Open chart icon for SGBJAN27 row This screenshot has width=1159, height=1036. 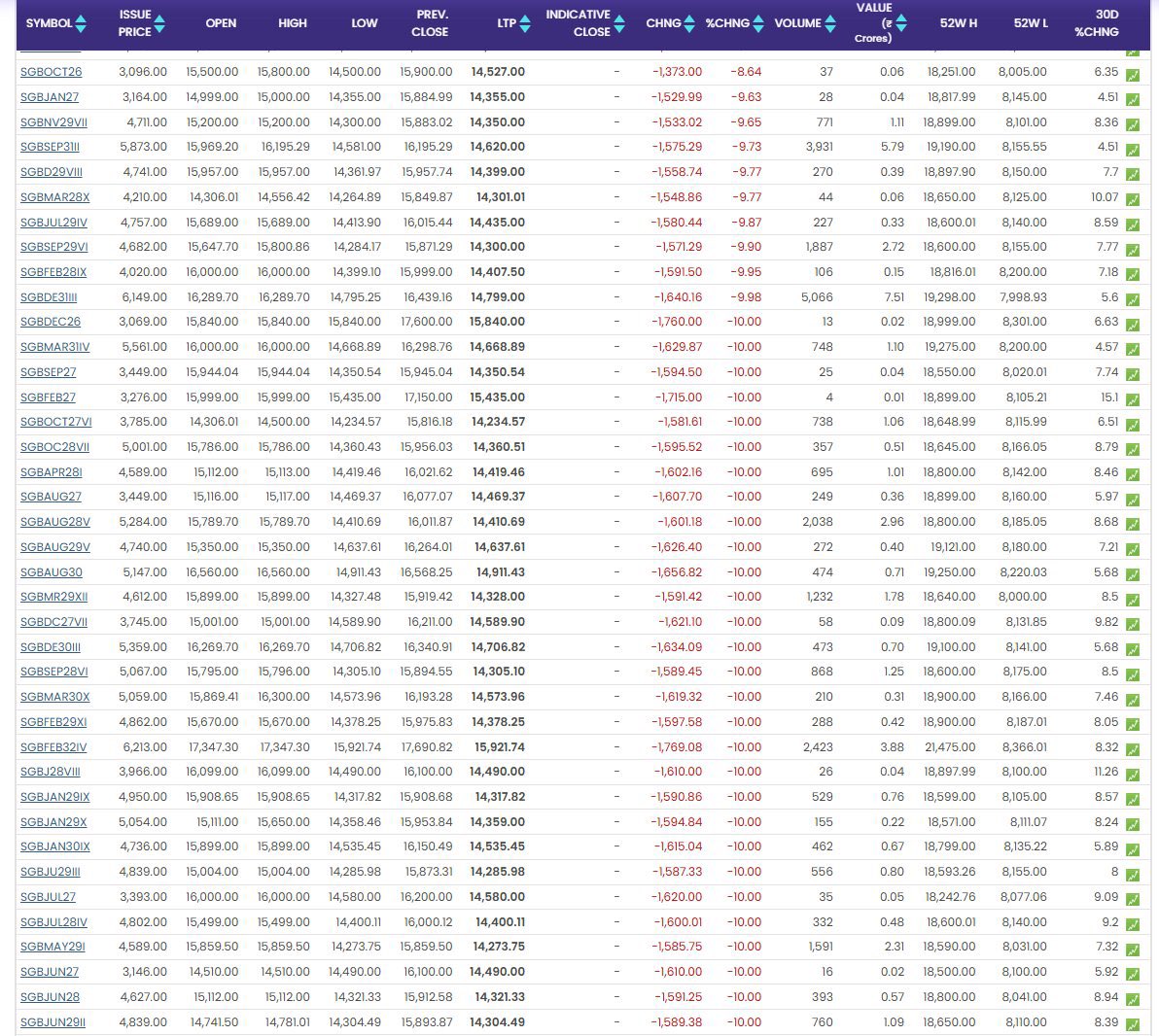pyautogui.click(x=1133, y=100)
